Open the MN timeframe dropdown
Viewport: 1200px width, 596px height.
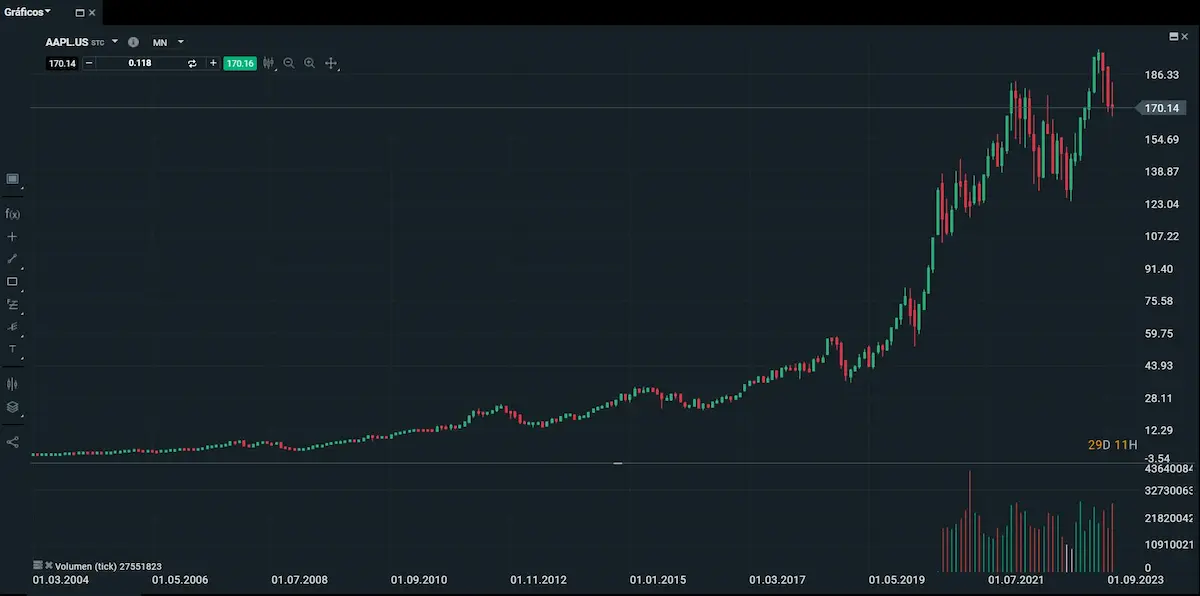click(x=181, y=42)
